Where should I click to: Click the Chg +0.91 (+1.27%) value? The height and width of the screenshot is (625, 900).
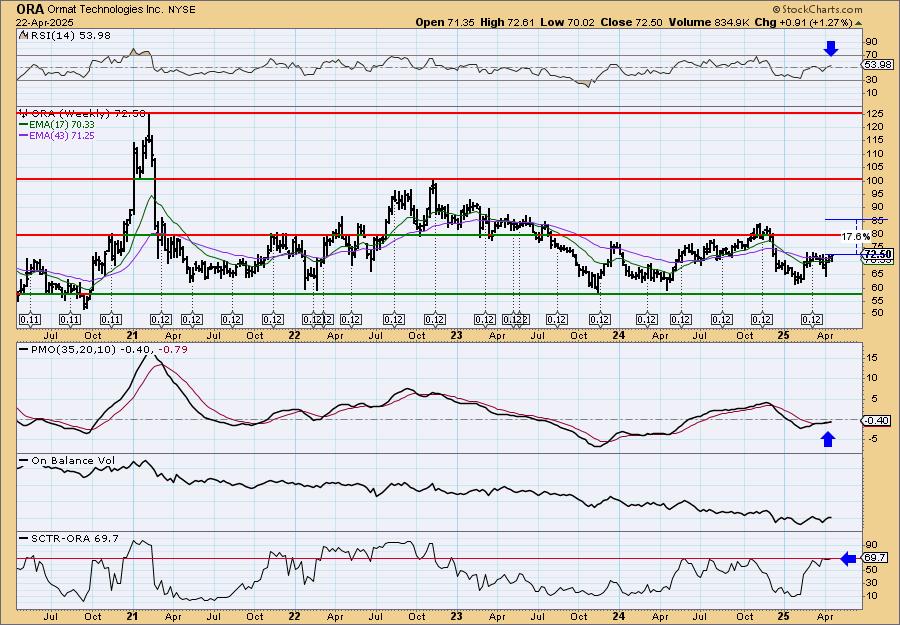(804, 22)
